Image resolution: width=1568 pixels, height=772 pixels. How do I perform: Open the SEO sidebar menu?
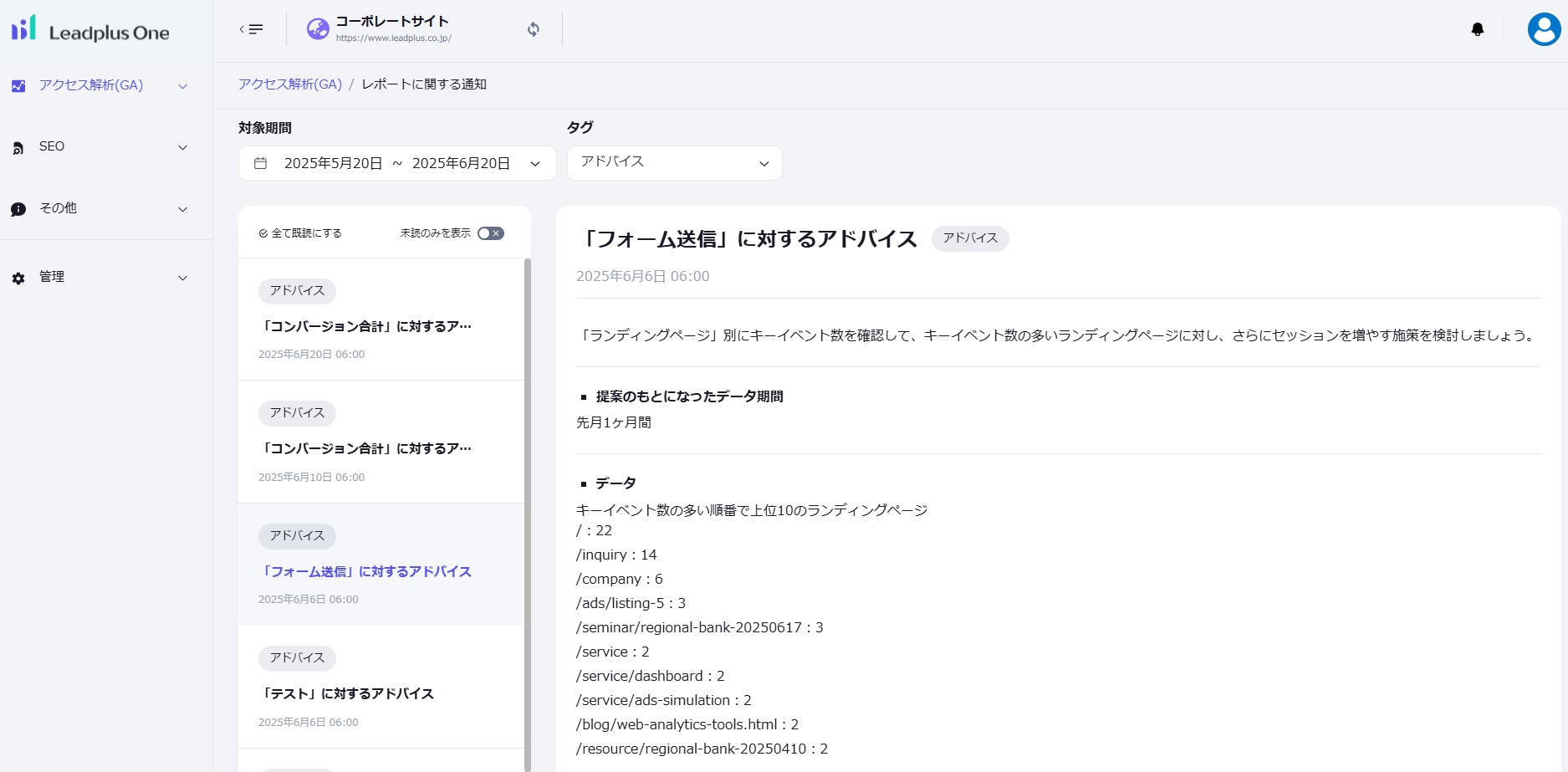(x=100, y=147)
